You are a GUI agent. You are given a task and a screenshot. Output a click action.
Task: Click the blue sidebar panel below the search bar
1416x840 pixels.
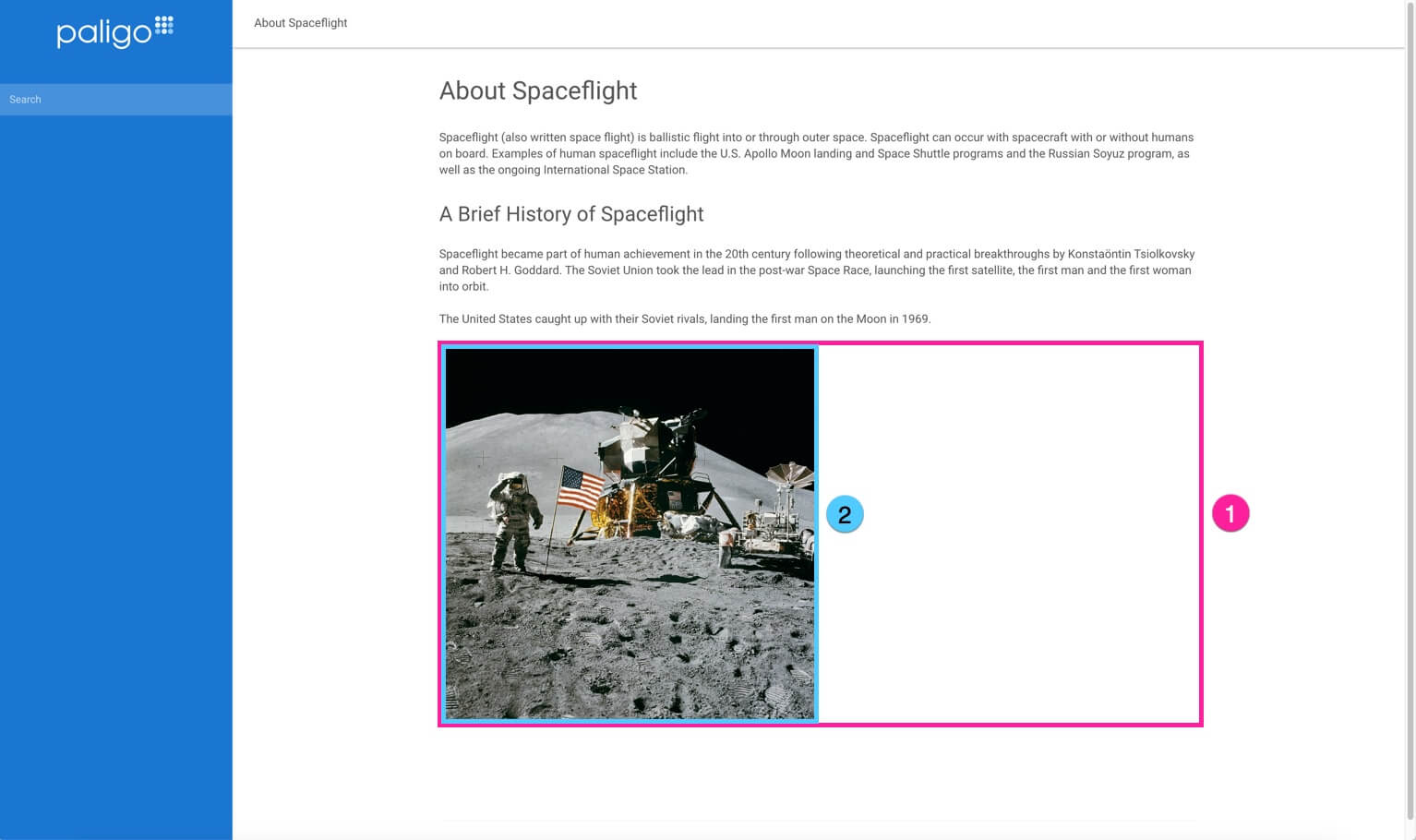(116, 462)
